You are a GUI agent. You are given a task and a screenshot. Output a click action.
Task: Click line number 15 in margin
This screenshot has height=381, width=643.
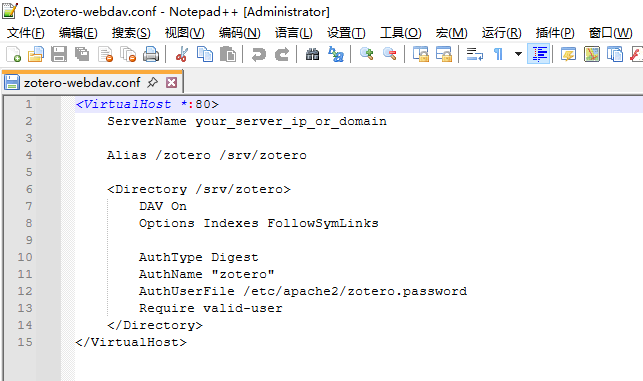[x=25, y=342]
